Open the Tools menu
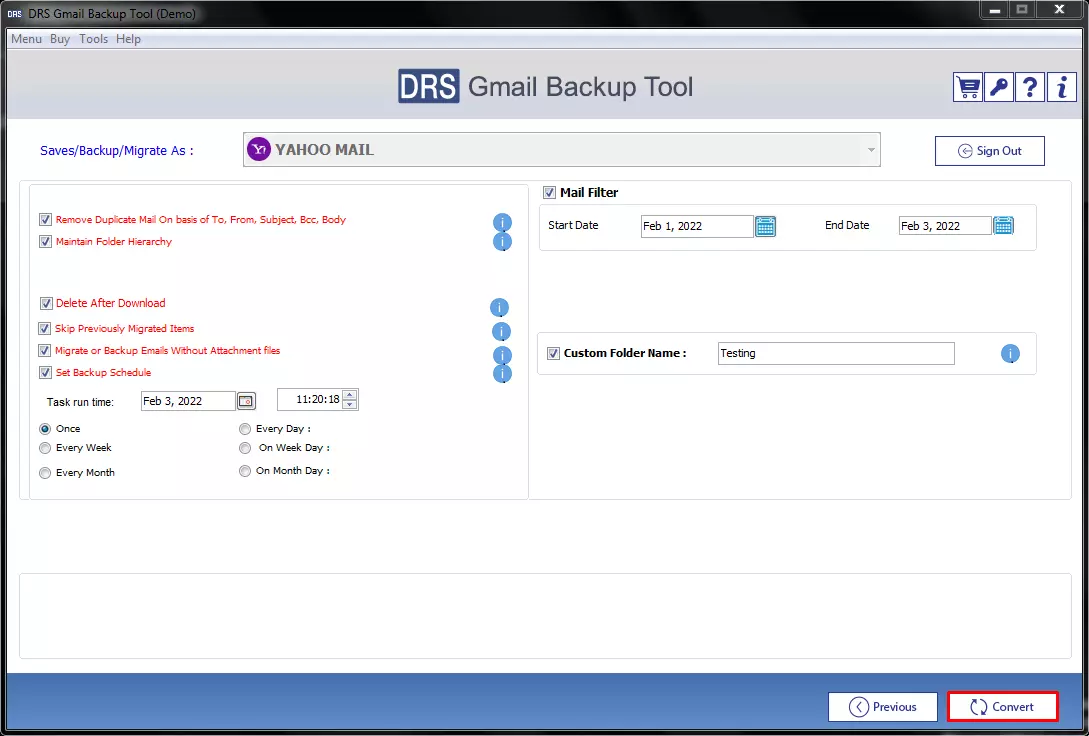This screenshot has width=1089, height=736. (93, 39)
